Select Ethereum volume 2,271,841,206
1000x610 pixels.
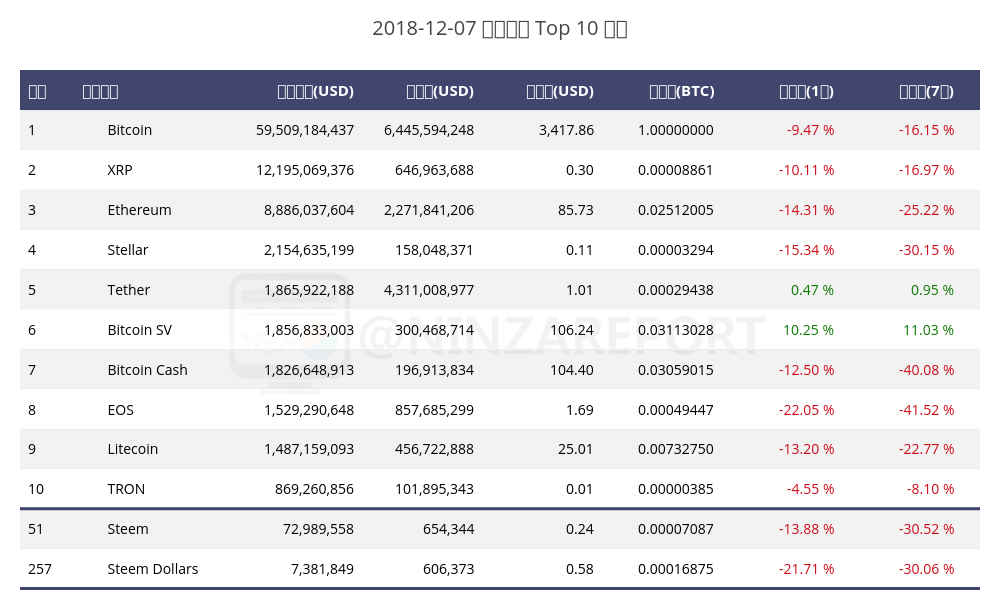click(x=429, y=210)
